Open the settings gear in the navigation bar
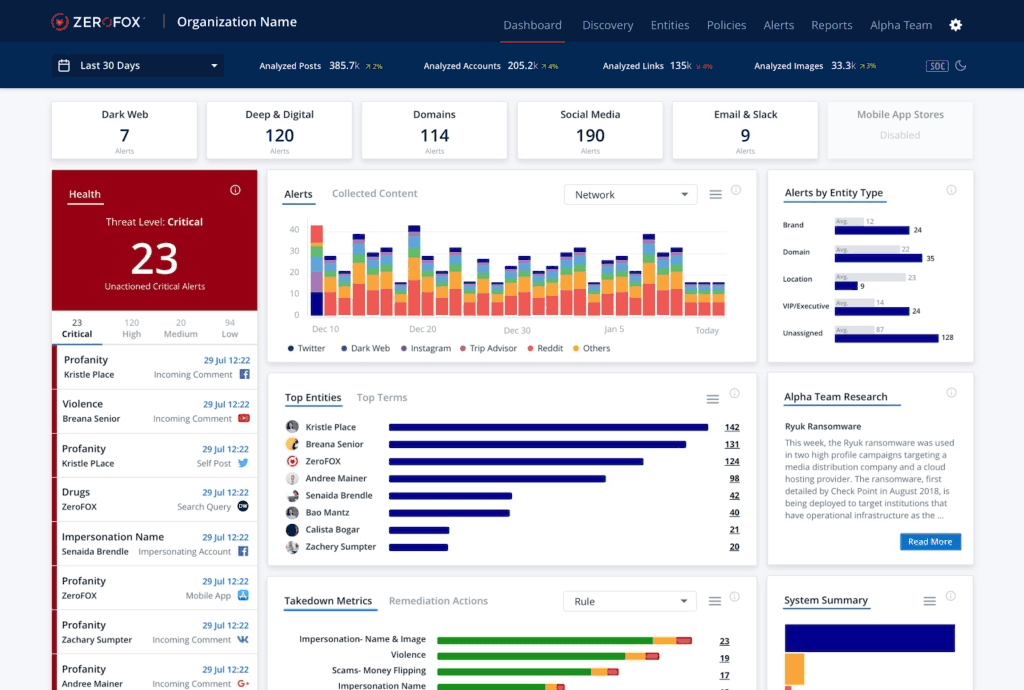The width and height of the screenshot is (1024, 690). (955, 24)
